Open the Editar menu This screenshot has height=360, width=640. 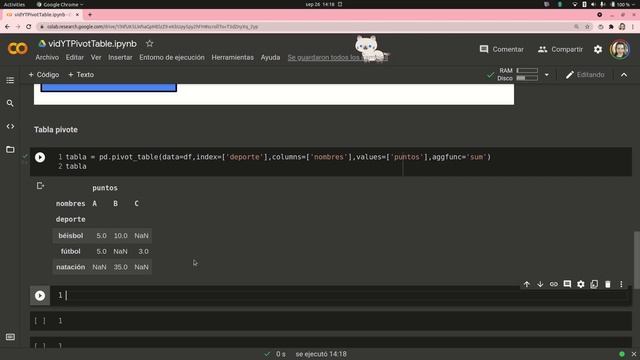click(x=75, y=58)
